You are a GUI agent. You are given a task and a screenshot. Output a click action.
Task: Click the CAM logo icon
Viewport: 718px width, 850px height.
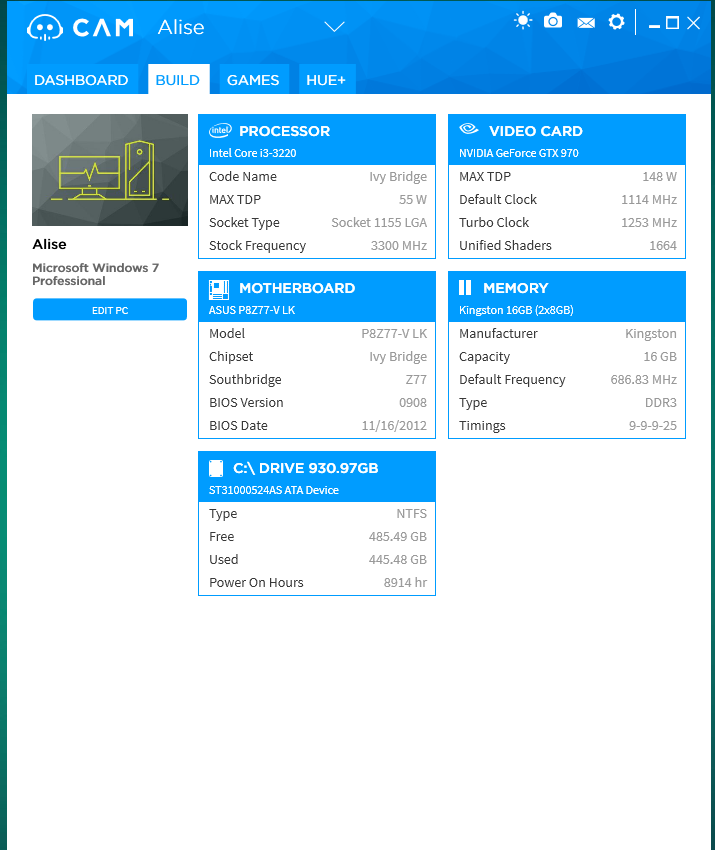pos(45,27)
